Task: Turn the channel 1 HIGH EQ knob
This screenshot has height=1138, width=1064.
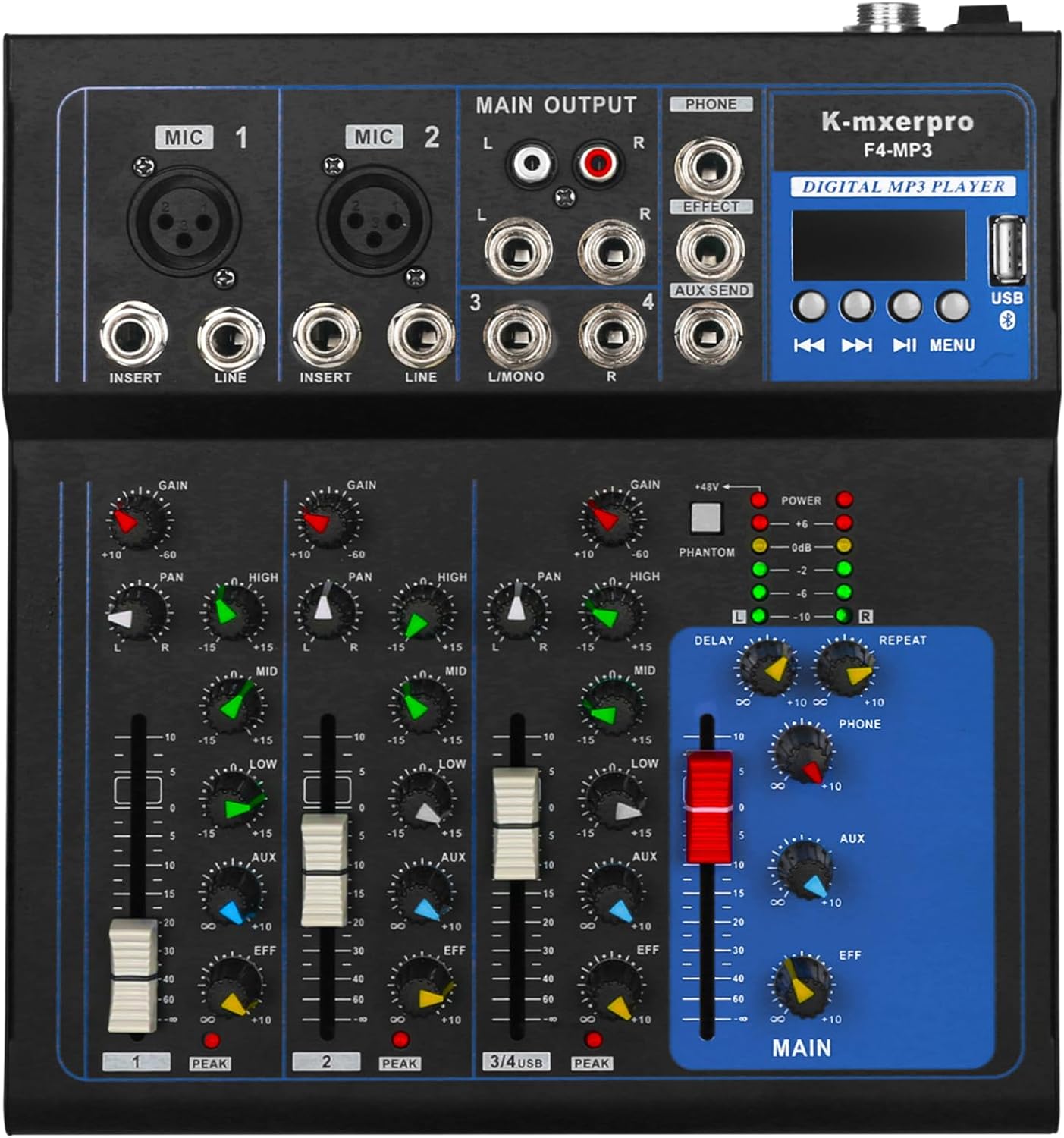Action: [x=234, y=613]
